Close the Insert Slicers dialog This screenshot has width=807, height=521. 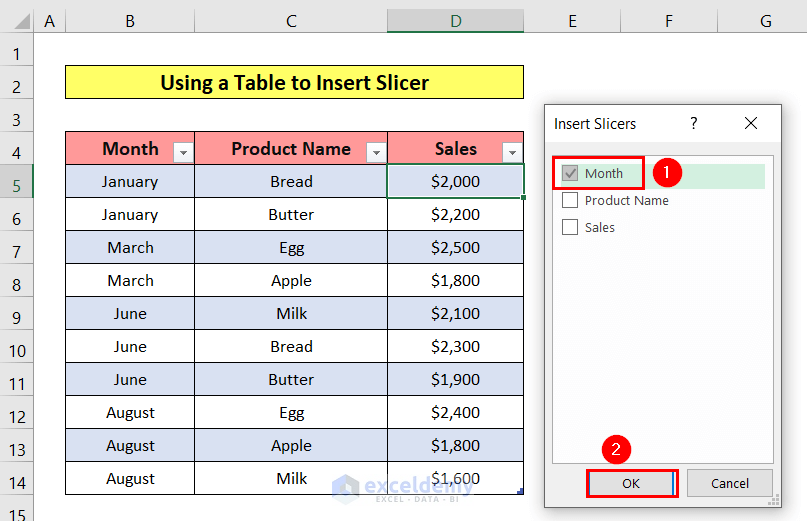tap(751, 124)
